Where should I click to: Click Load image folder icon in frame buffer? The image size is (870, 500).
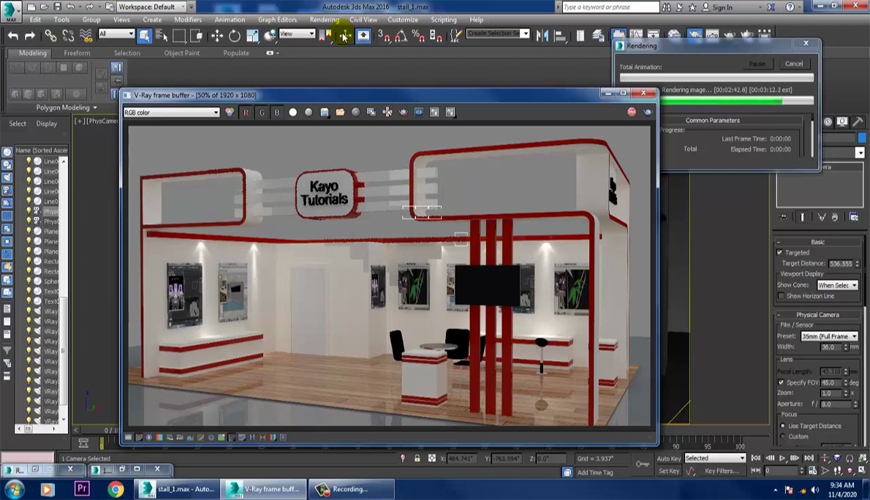click(x=340, y=113)
